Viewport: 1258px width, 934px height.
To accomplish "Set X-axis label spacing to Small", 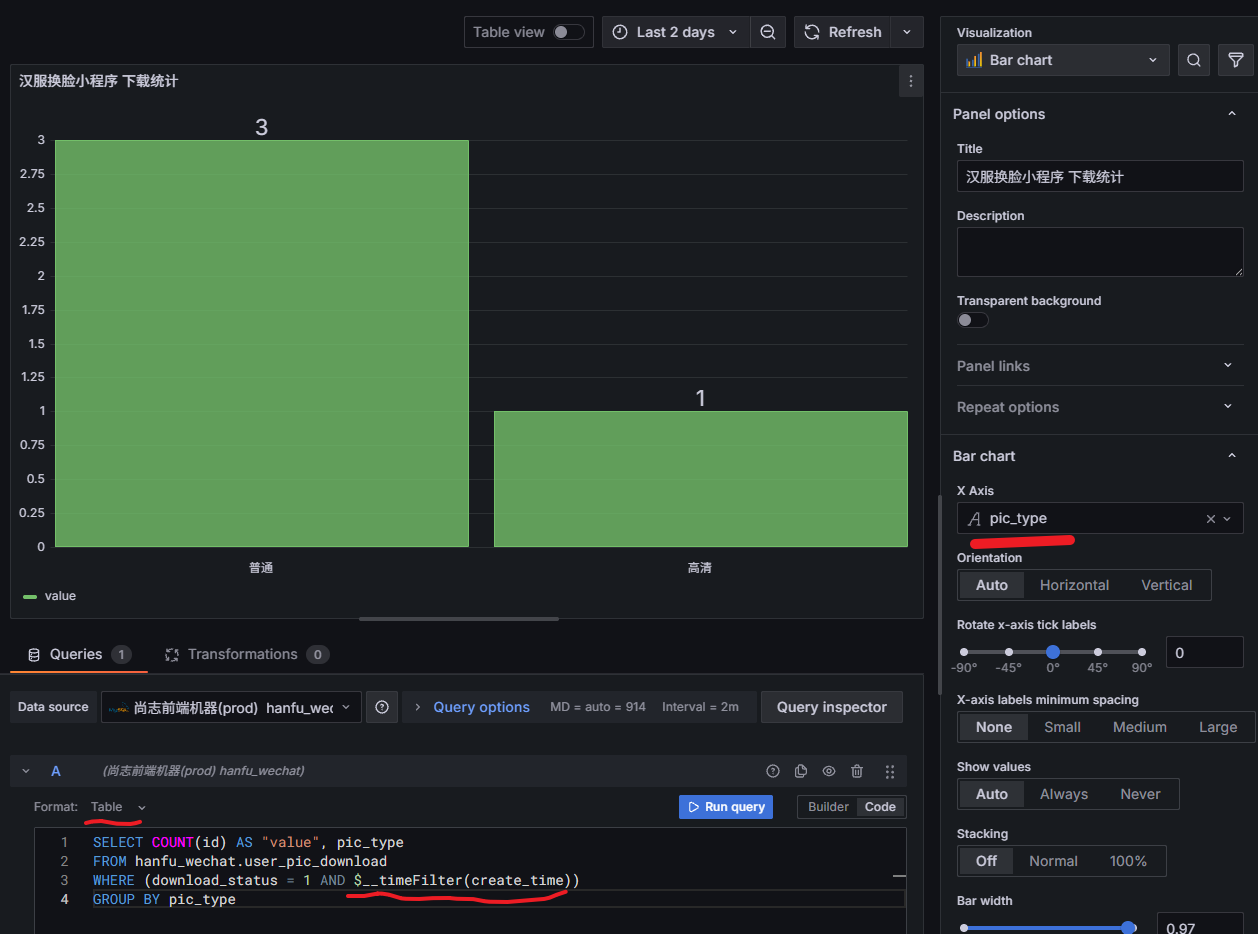I will [1062, 727].
